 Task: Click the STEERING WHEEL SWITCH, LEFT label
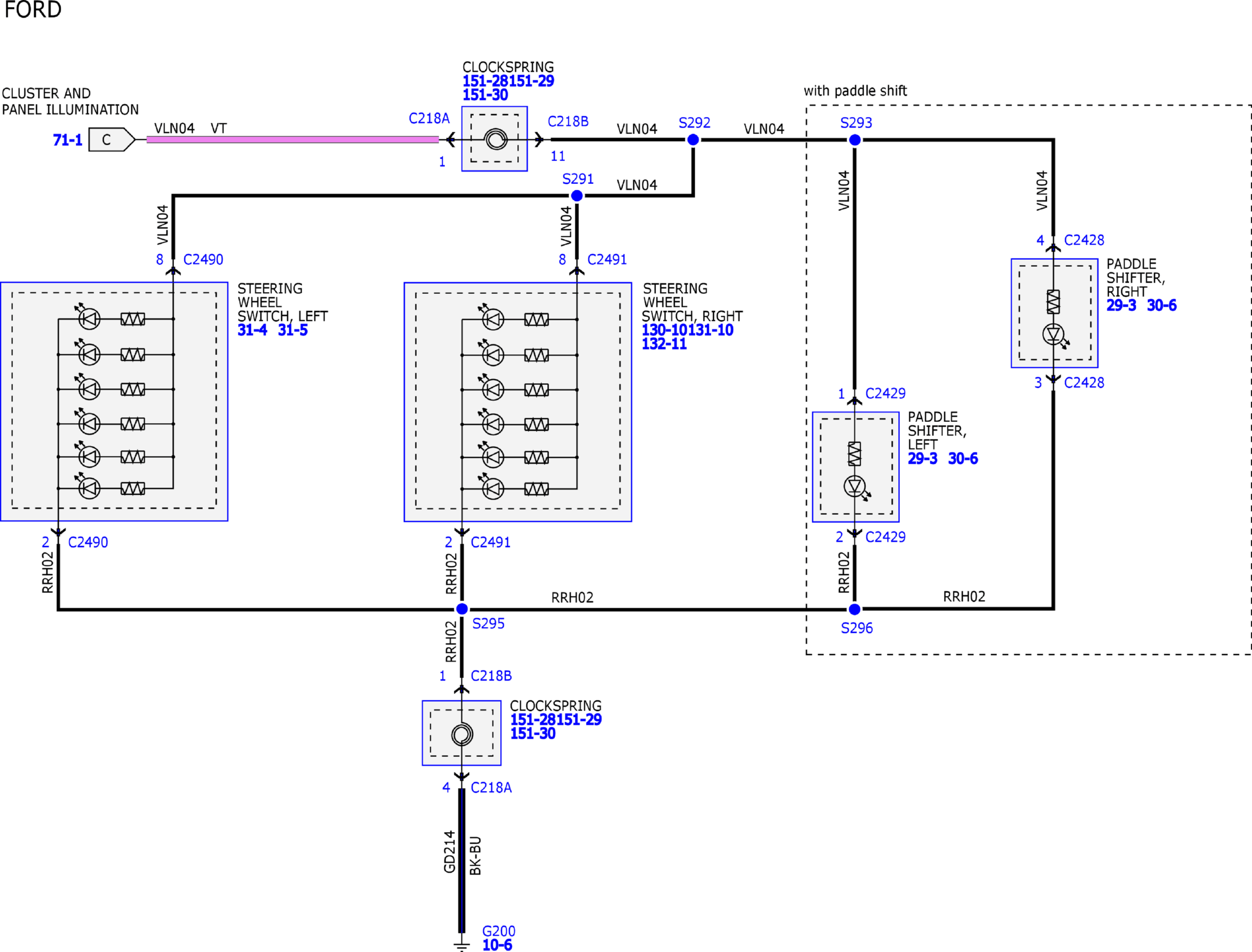click(x=283, y=303)
